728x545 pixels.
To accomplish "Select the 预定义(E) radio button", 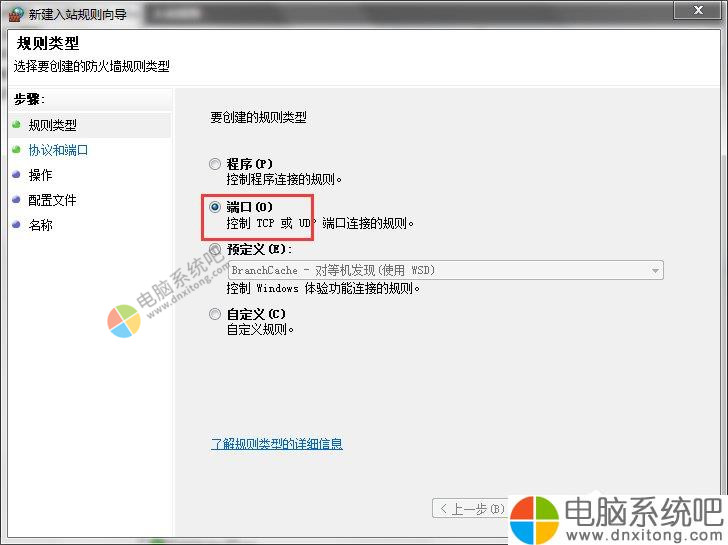I will (x=214, y=249).
